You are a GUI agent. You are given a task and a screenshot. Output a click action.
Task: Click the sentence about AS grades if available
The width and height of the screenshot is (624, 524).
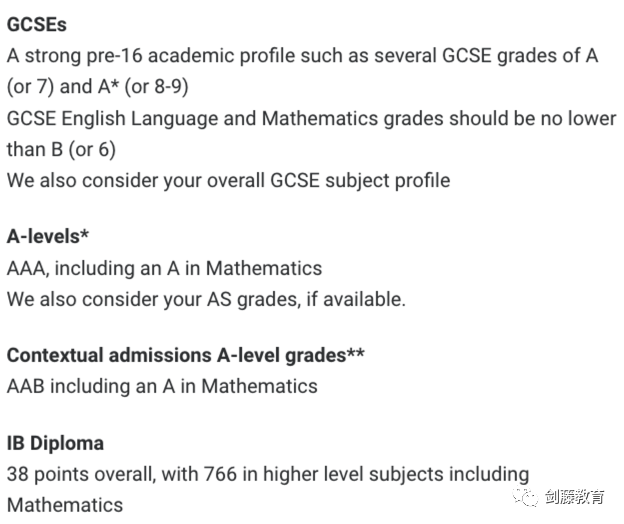pos(206,299)
